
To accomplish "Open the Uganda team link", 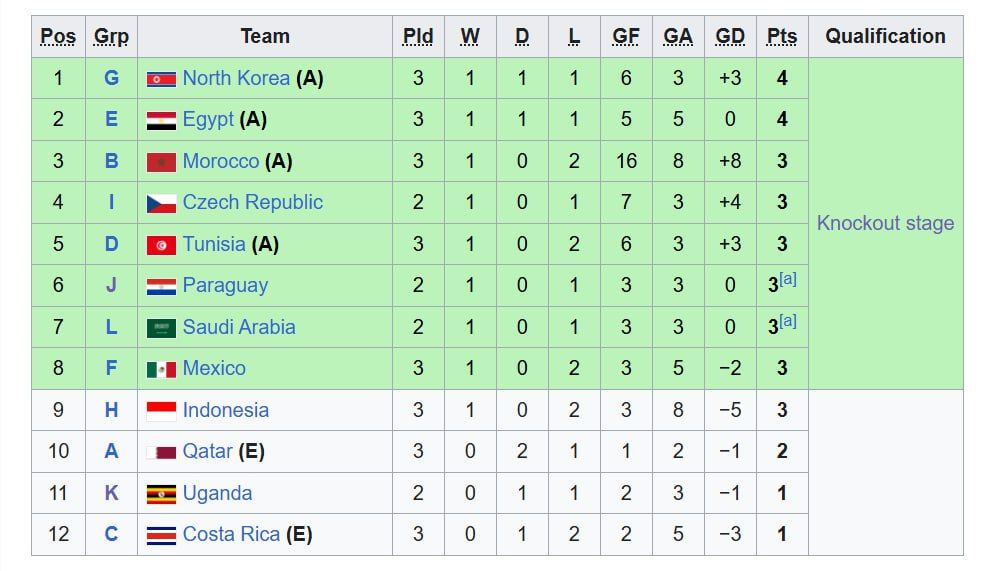I will point(217,493).
